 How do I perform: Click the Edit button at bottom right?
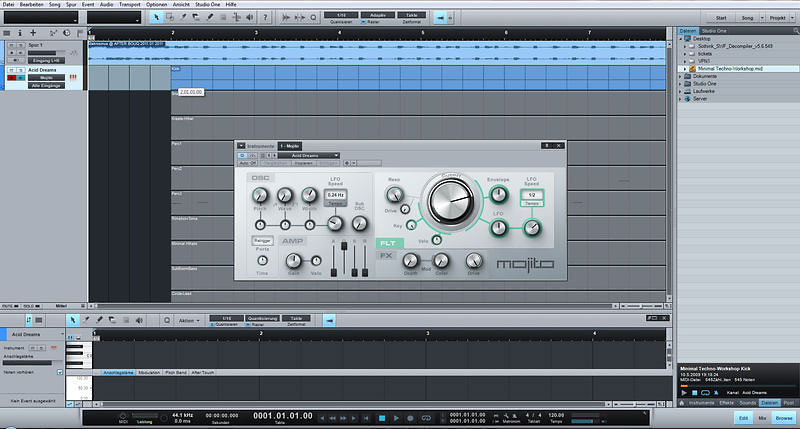pyautogui.click(x=743, y=418)
